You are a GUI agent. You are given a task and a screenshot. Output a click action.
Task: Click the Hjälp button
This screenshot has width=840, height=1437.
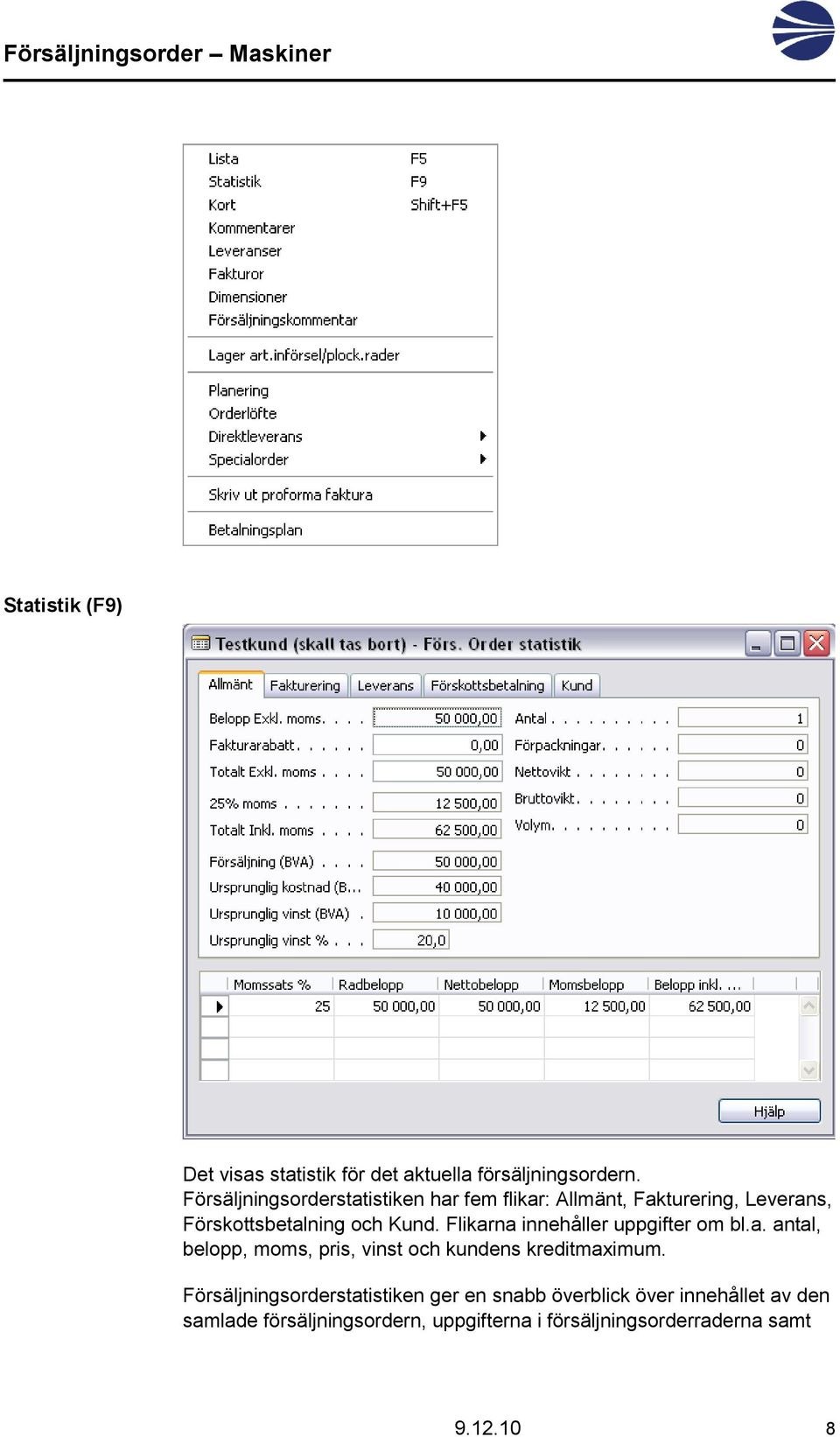(x=769, y=1111)
